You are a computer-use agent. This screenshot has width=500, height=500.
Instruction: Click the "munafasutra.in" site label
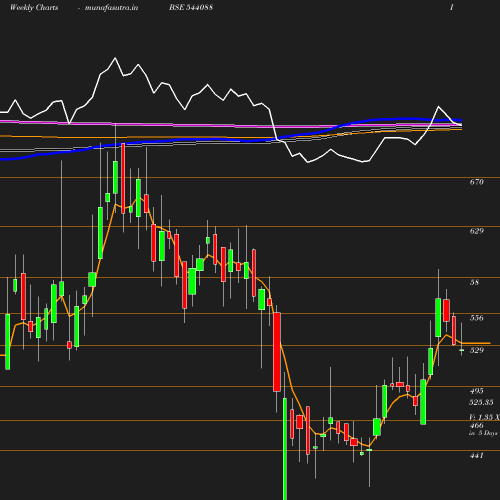click(111, 7)
